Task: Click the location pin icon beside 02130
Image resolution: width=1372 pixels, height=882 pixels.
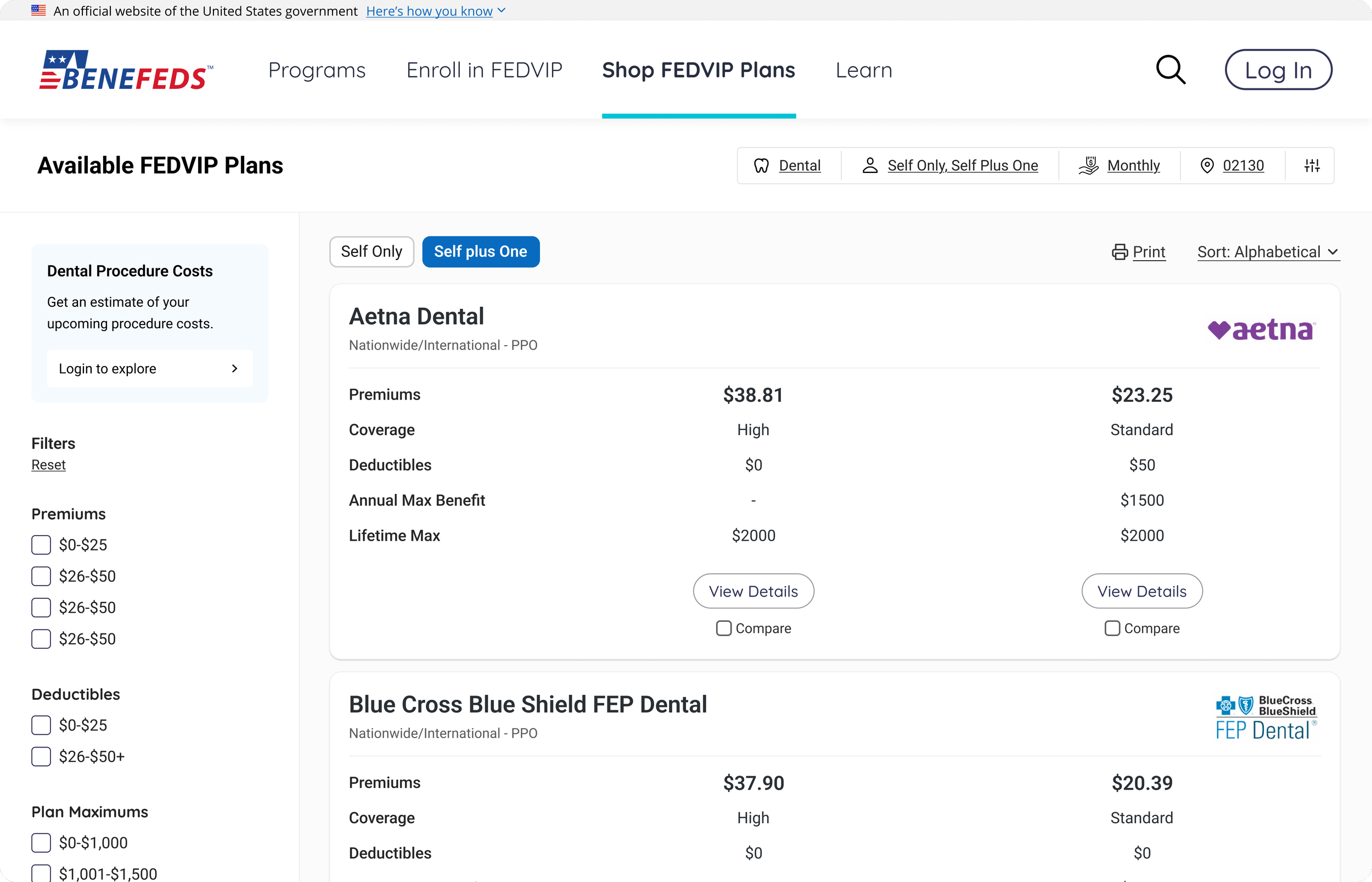Action: pyautogui.click(x=1206, y=166)
